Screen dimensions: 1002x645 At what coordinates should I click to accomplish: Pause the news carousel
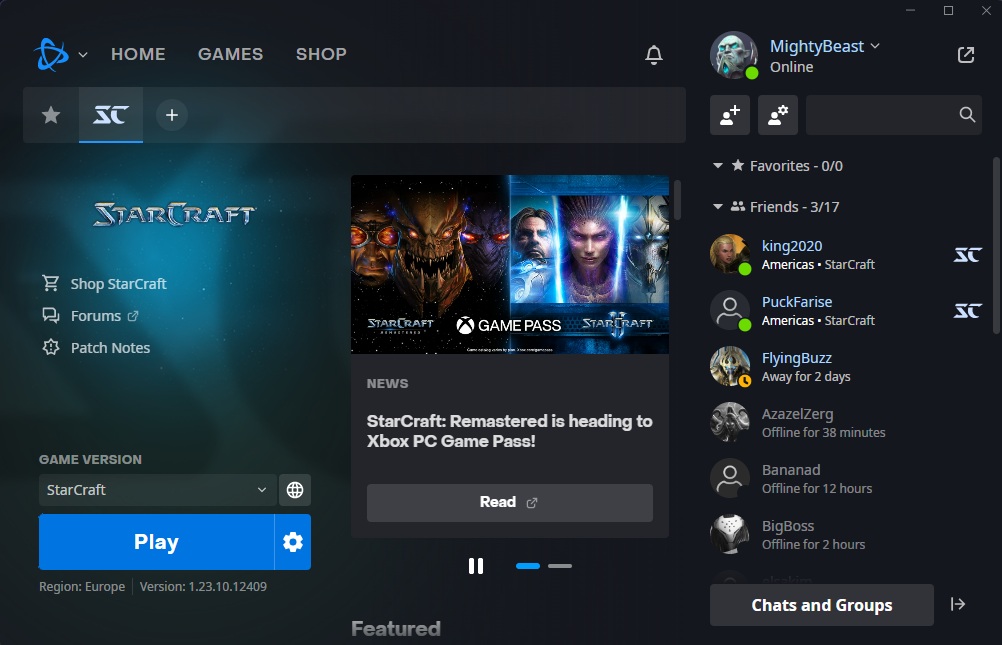tap(475, 566)
